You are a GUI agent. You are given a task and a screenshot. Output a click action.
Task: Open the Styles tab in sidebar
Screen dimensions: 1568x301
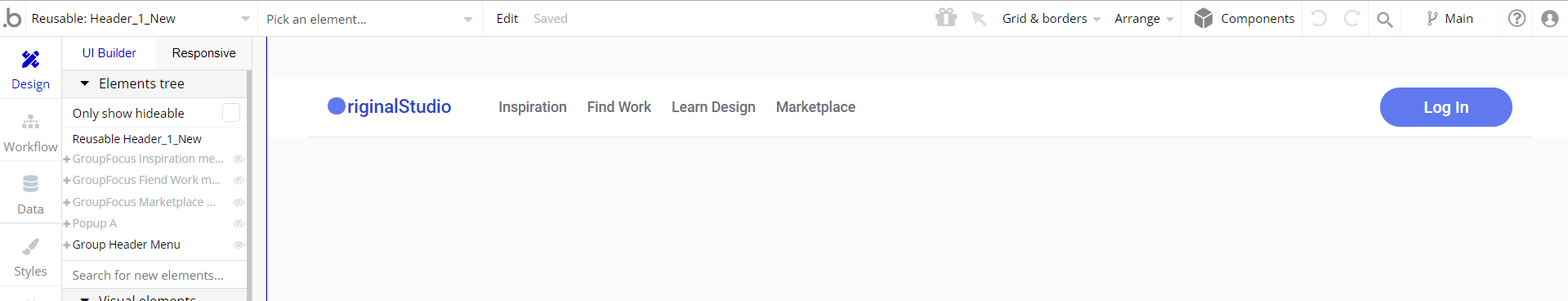30,256
